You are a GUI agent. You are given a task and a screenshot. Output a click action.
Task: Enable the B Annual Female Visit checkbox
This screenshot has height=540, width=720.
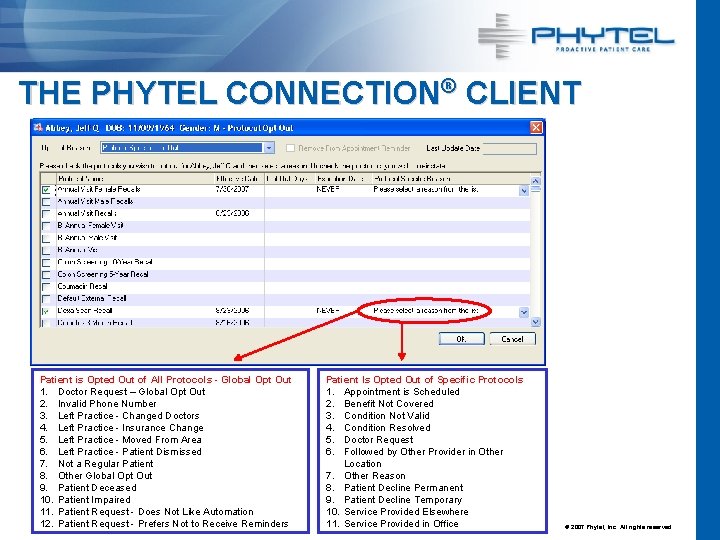pos(46,226)
